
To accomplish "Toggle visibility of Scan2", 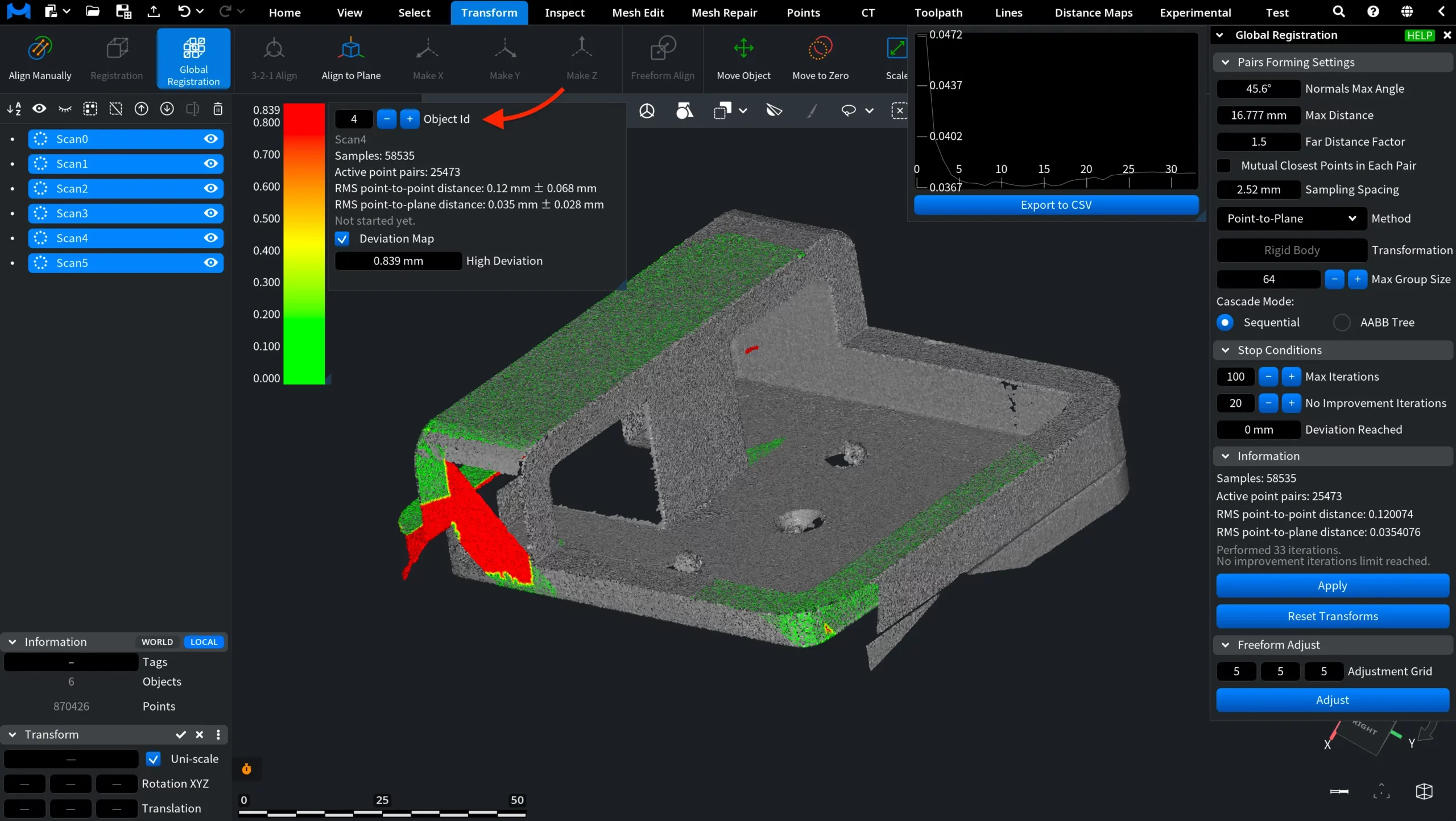I will click(211, 188).
